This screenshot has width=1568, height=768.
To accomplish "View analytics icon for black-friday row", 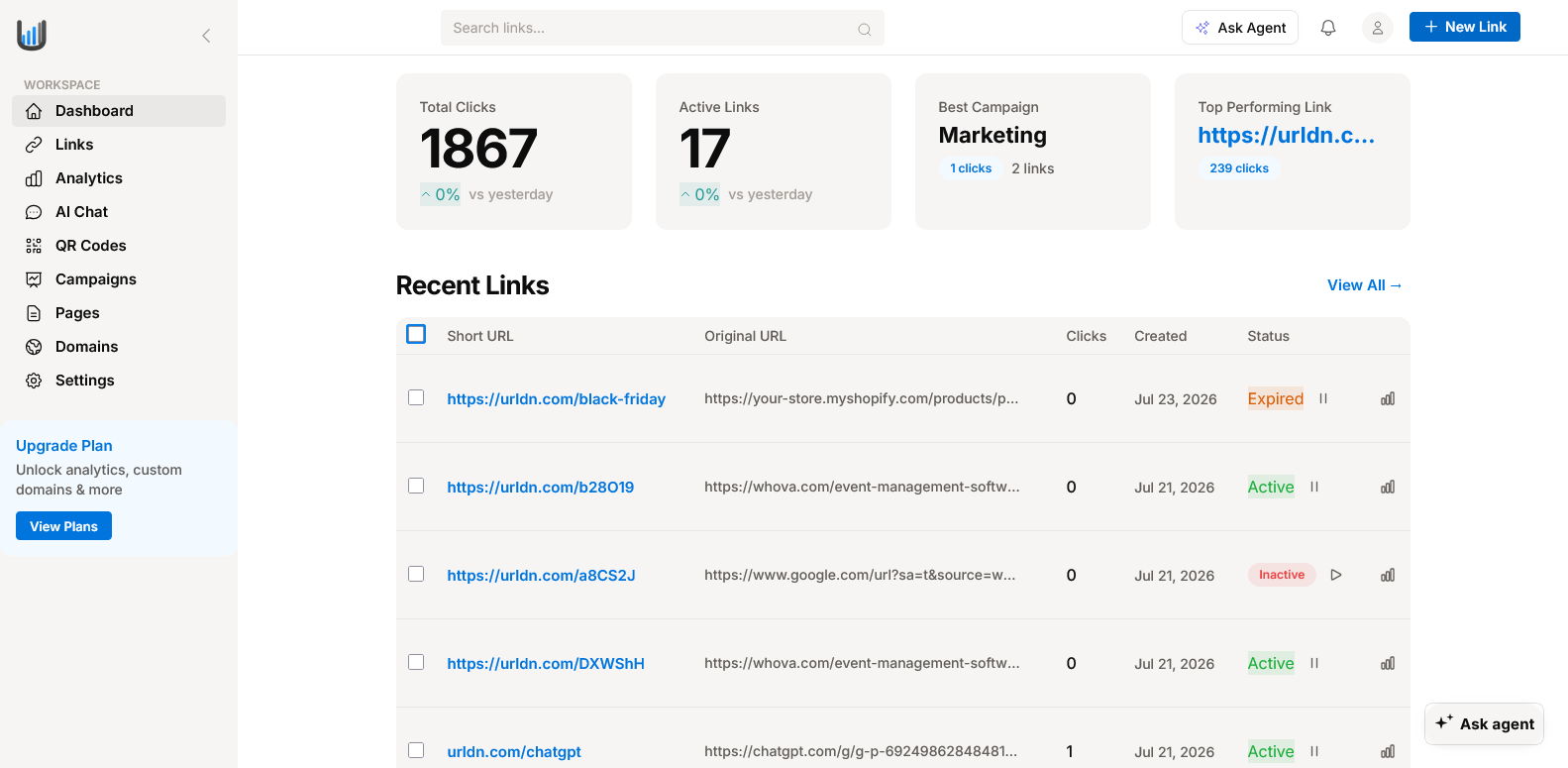I will (1388, 398).
